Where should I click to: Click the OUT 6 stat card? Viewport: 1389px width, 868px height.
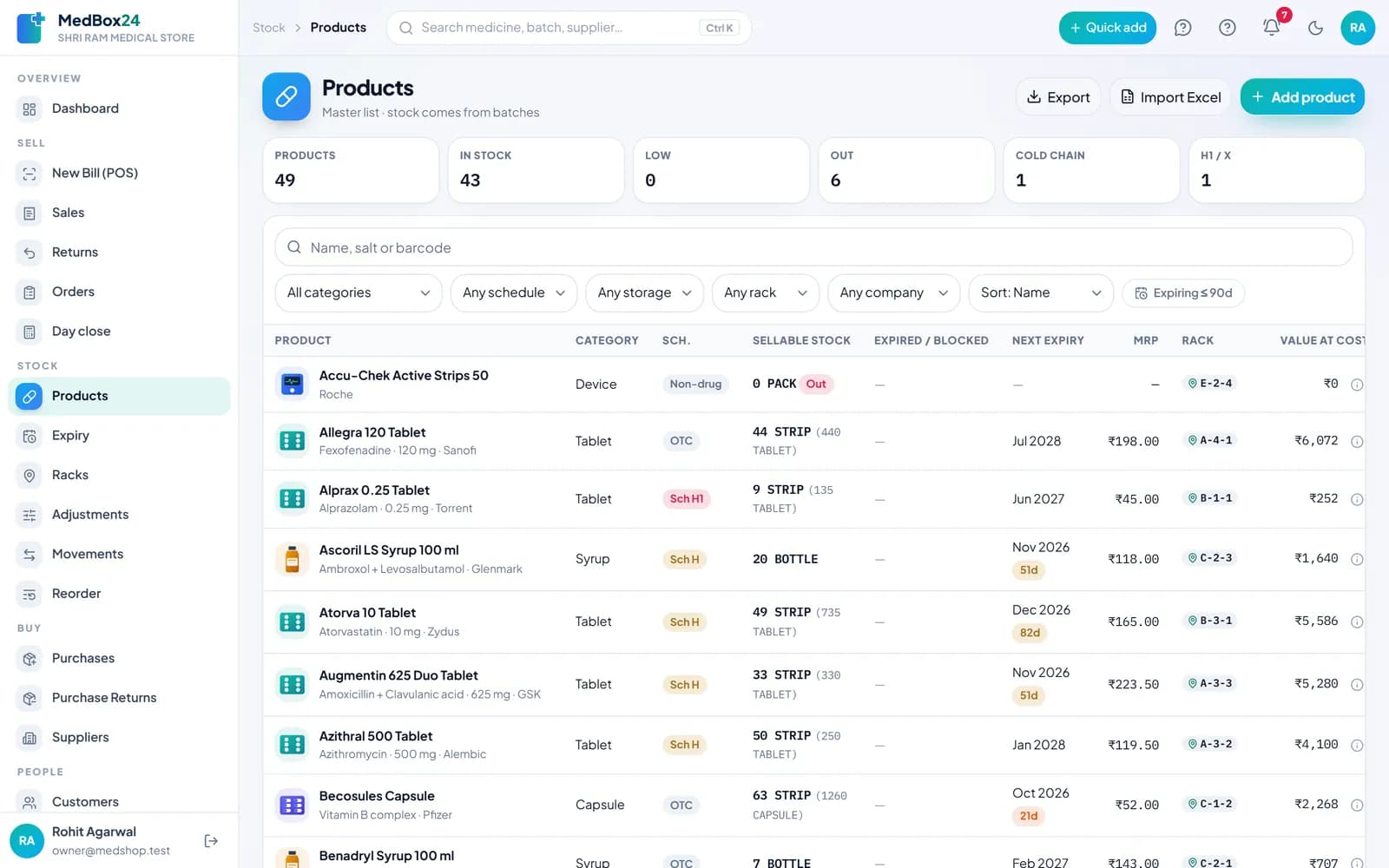pyautogui.click(x=906, y=170)
